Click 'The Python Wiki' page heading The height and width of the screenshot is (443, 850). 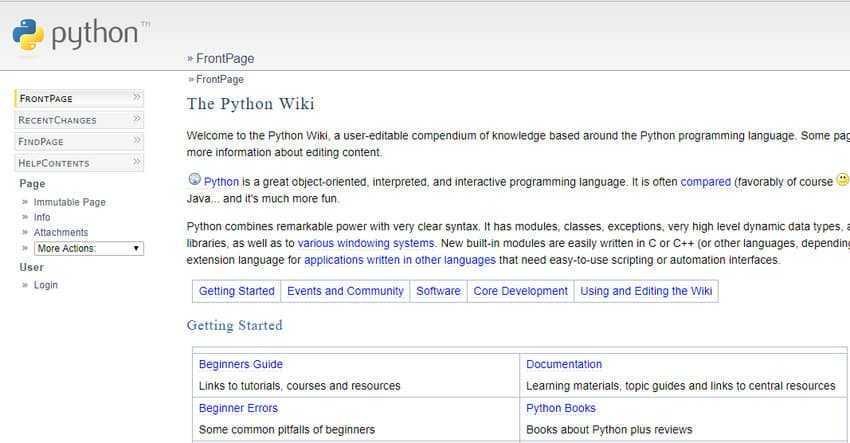(x=250, y=104)
